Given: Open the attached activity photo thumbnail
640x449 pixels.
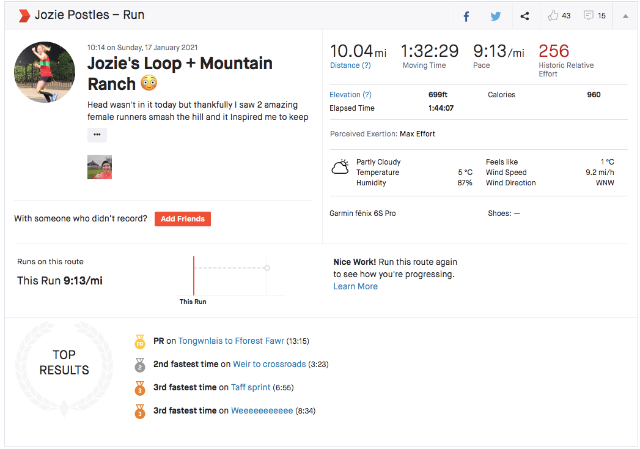Looking at the screenshot, I should (99, 167).
